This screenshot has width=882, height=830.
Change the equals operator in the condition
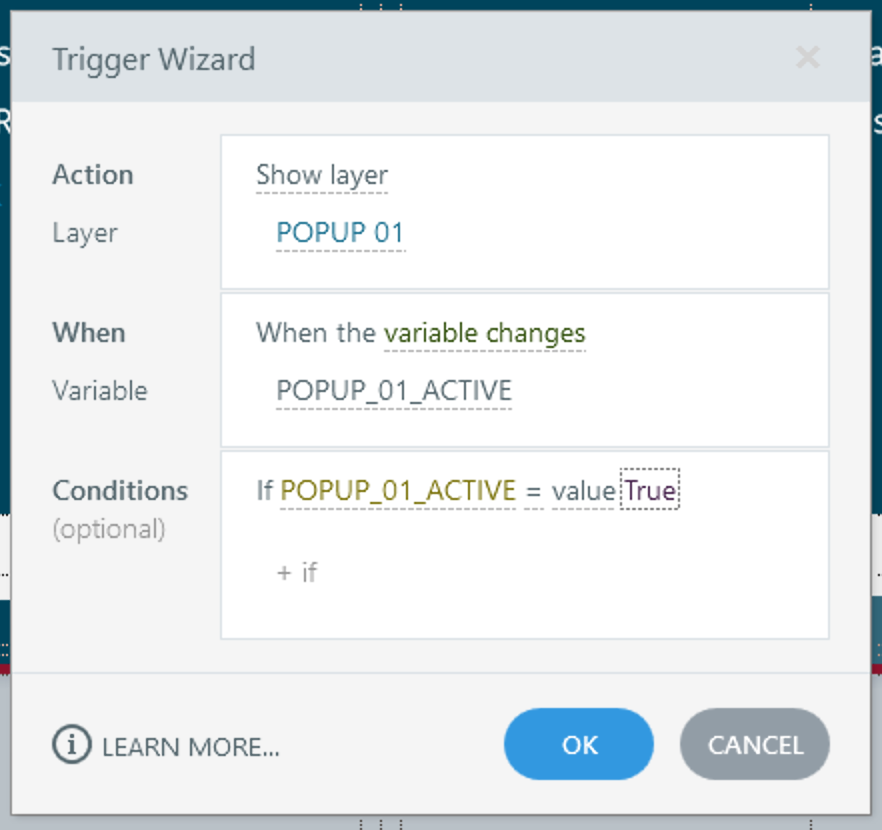(533, 491)
